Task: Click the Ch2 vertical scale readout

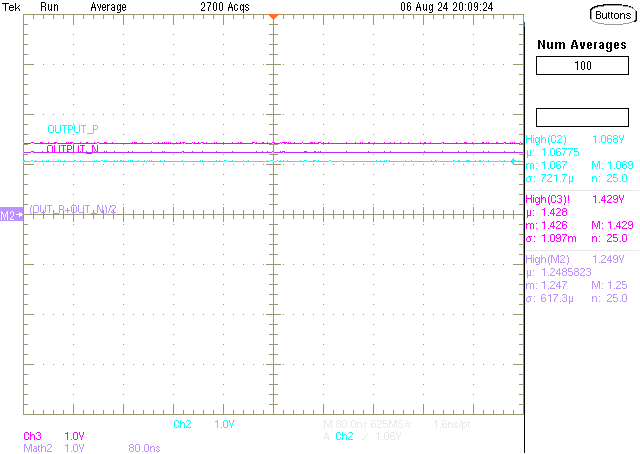Action: (204, 424)
